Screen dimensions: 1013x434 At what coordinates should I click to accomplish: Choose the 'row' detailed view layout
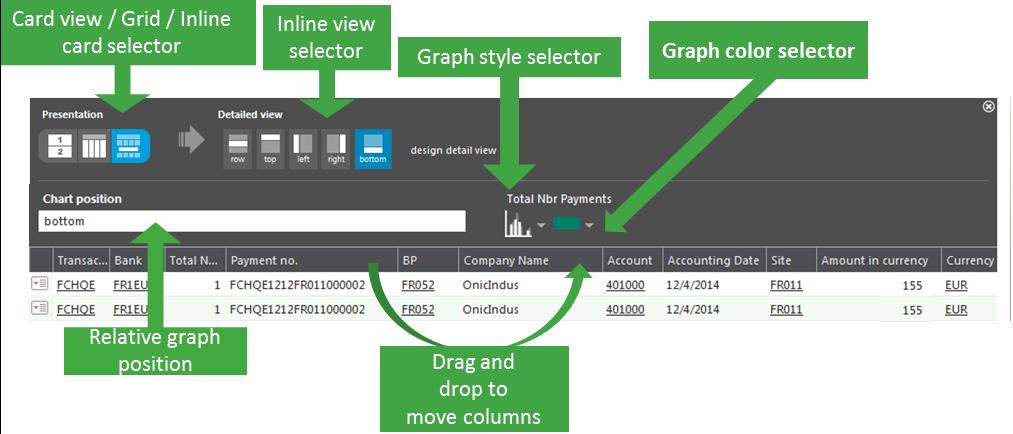(238, 148)
